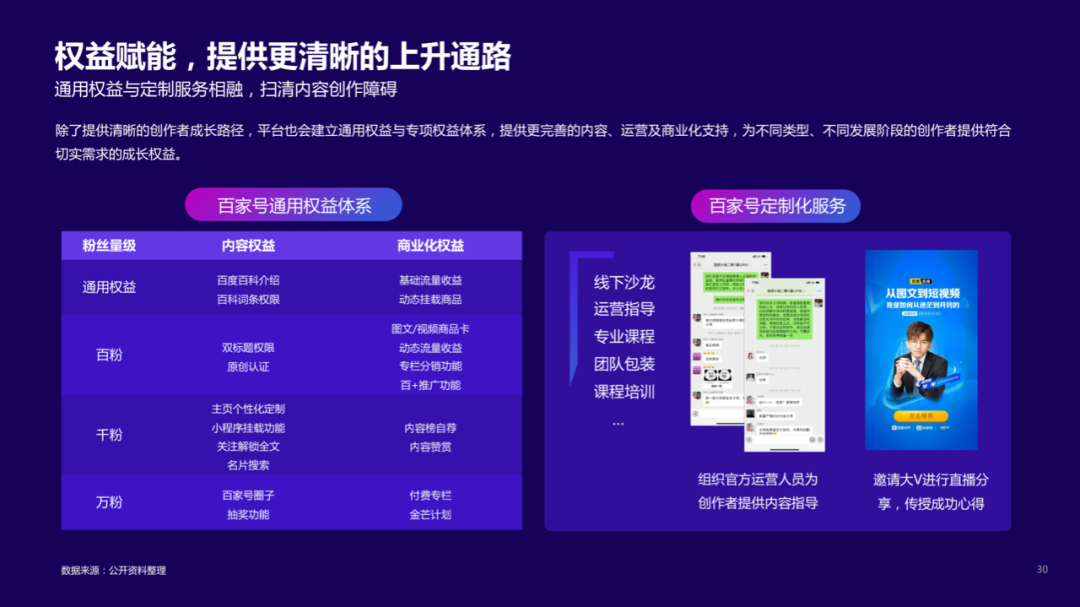
Task: Open the 从图文到短视频 livestream poster
Action: point(921,350)
